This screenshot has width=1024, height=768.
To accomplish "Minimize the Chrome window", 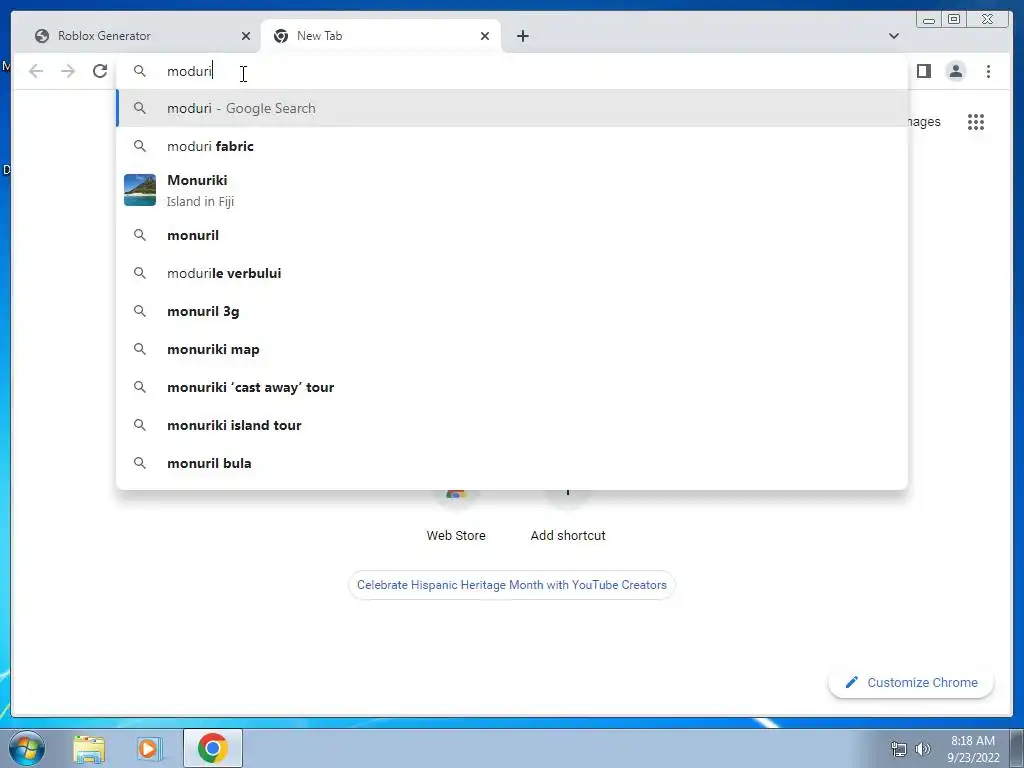I will pyautogui.click(x=929, y=19).
